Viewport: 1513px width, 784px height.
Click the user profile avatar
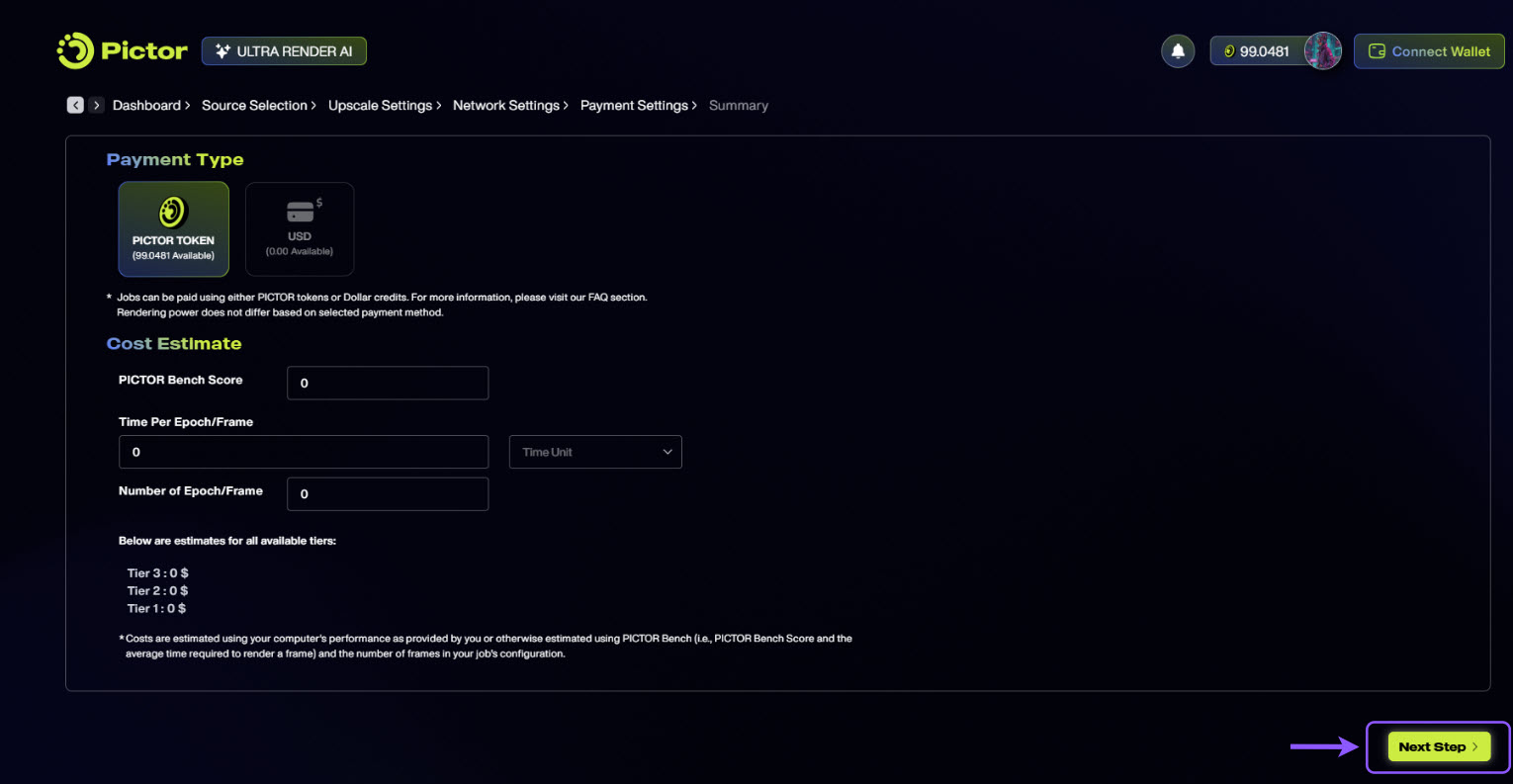(x=1322, y=51)
